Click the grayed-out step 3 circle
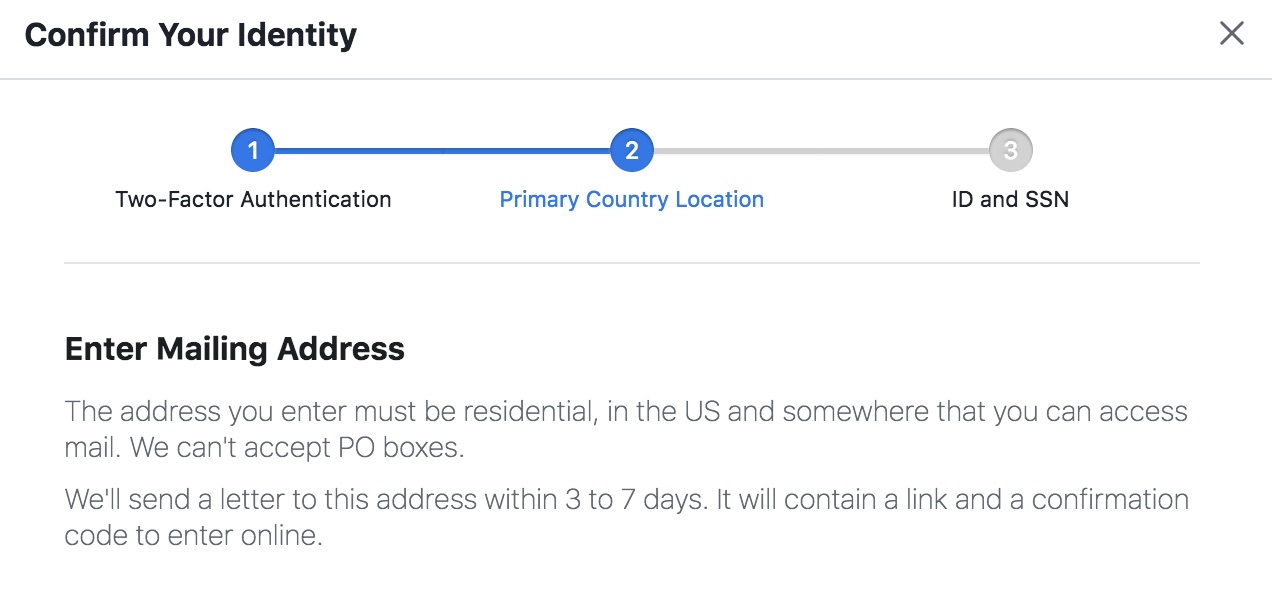1272x600 pixels. pyautogui.click(x=1010, y=151)
